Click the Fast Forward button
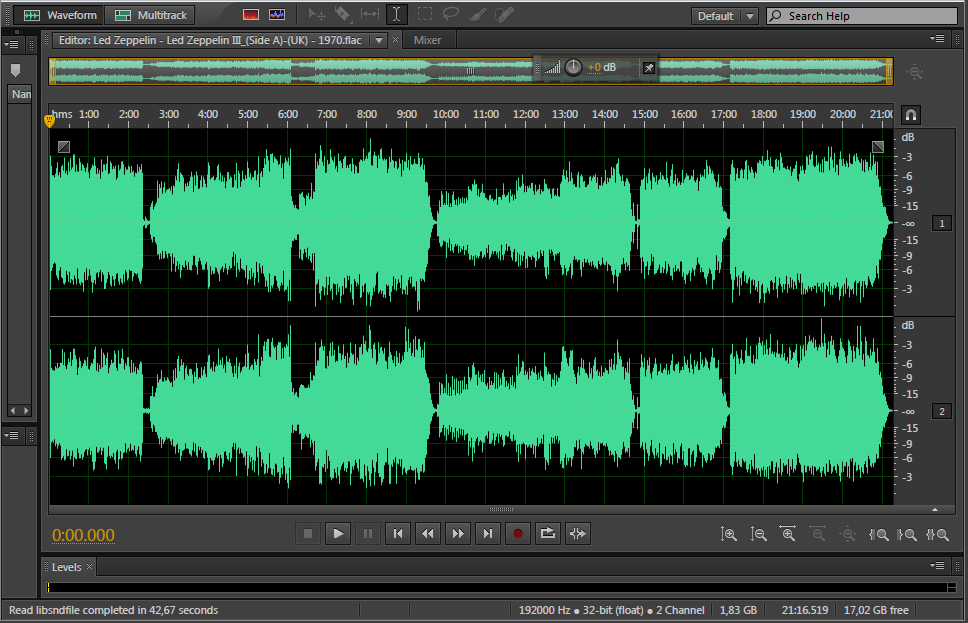Image resolution: width=968 pixels, height=623 pixels. (457, 533)
